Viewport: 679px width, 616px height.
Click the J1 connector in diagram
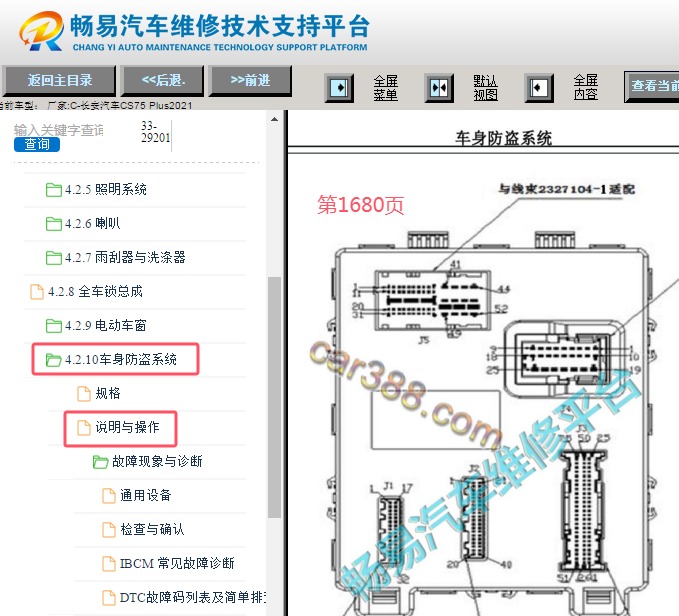tap(391, 531)
